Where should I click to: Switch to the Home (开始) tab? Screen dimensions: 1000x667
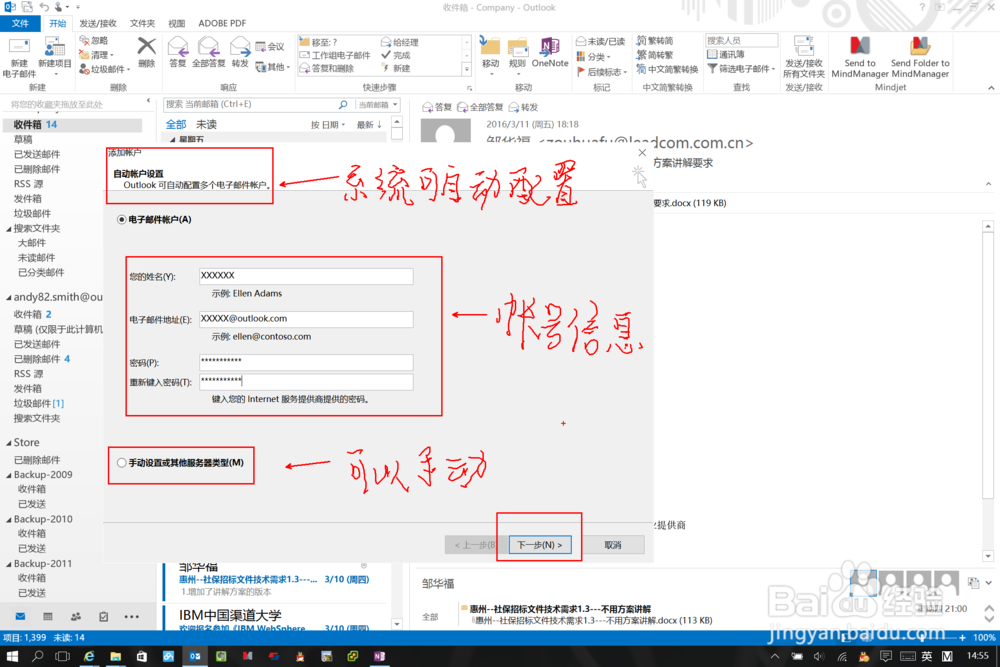pos(57,24)
